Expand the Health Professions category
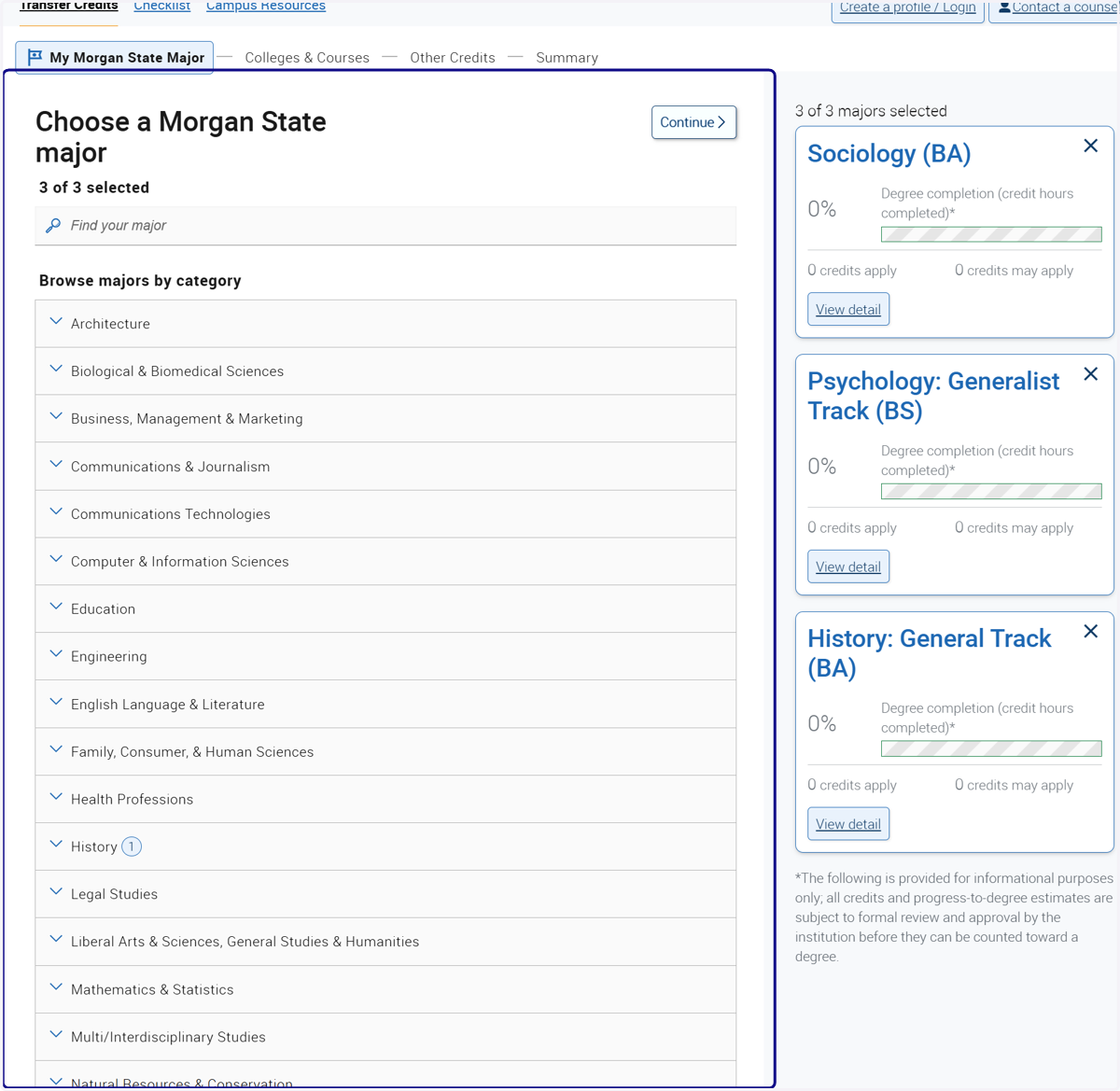 [385, 800]
